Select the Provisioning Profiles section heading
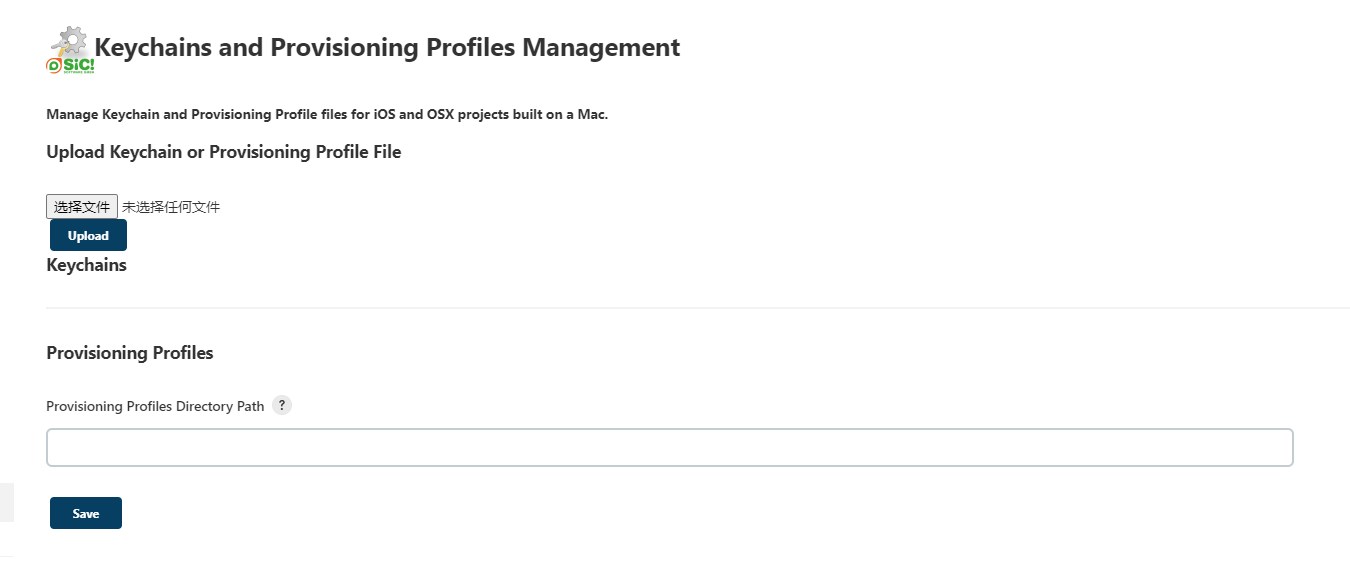This screenshot has width=1350, height=577. pyautogui.click(x=130, y=353)
